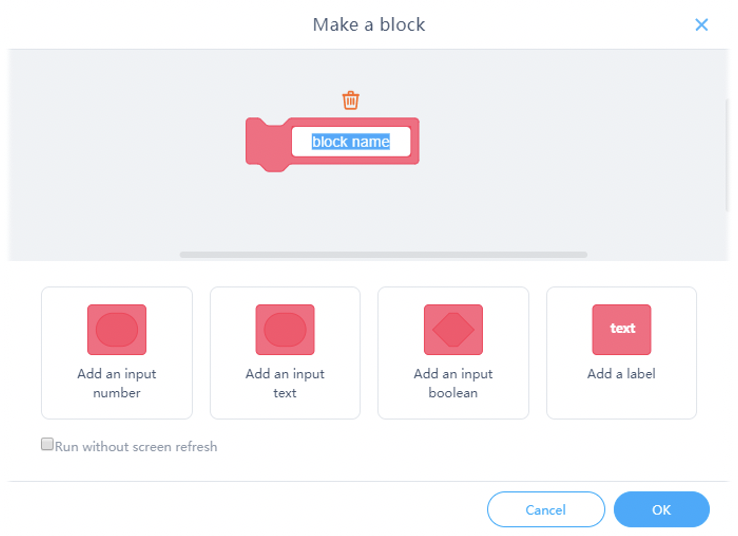
Task: Select 'Add an input boolean' card
Action: click(x=453, y=353)
